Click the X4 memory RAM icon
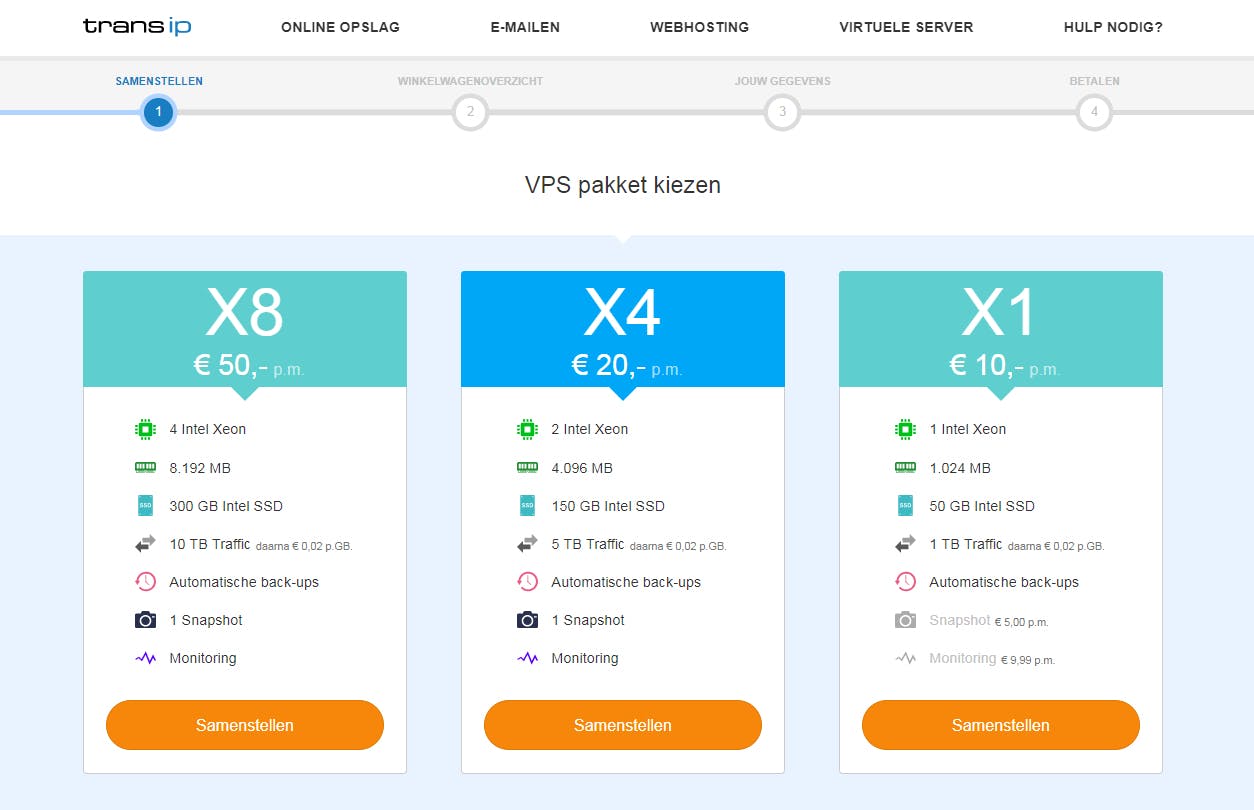The height and width of the screenshot is (810, 1254). (527, 467)
